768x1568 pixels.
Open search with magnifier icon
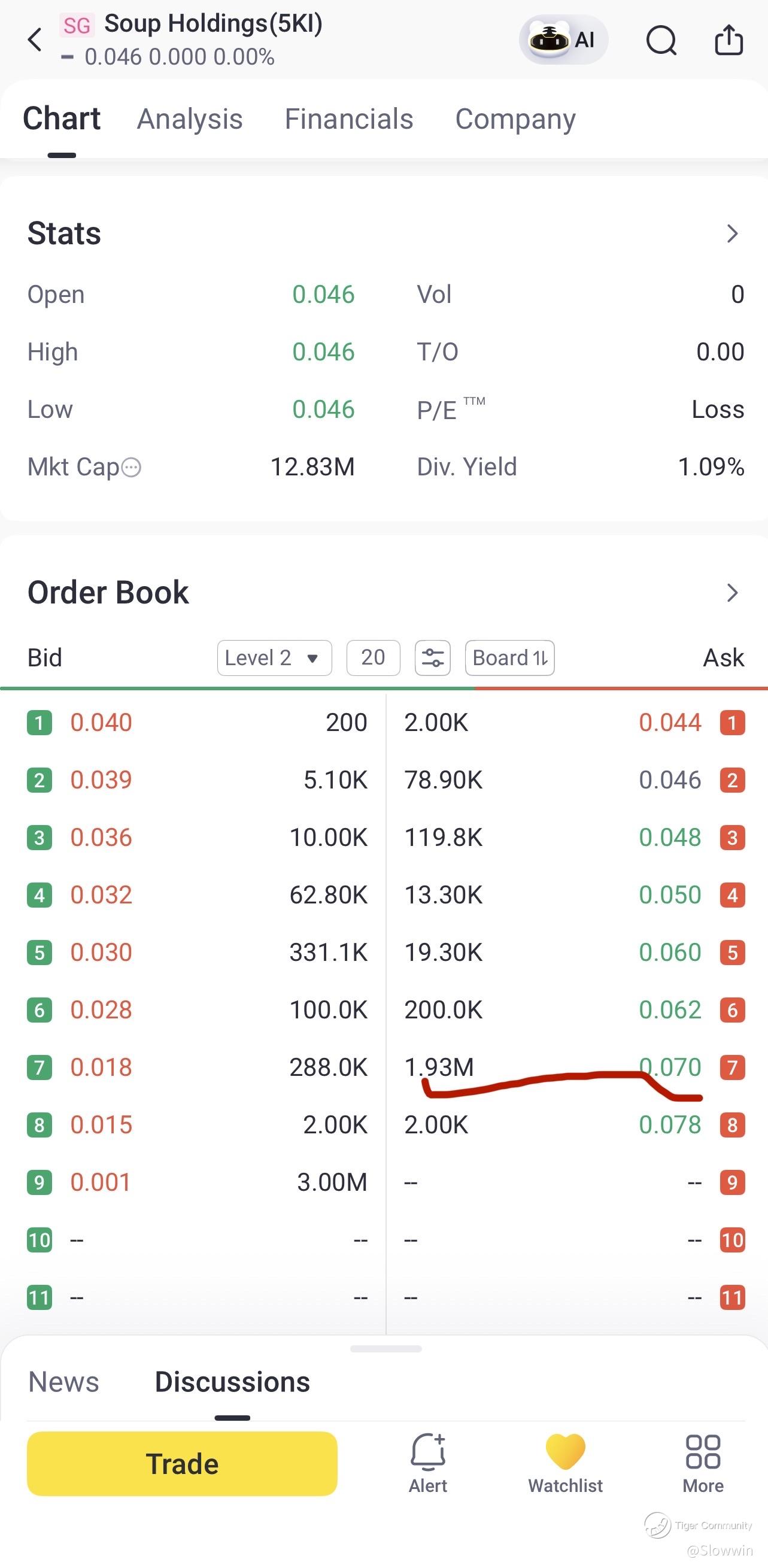coord(661,40)
